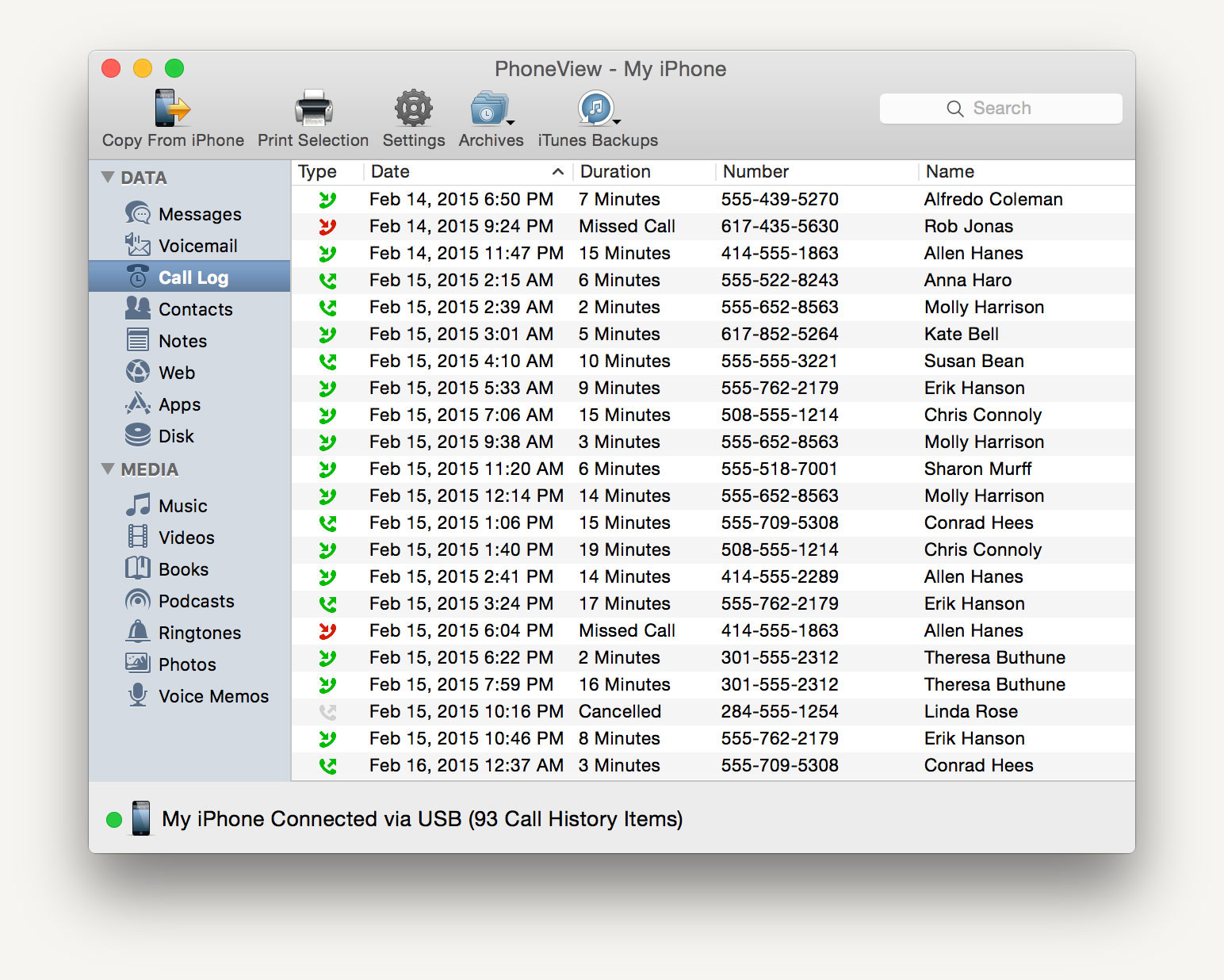
Task: Select the Call Log tab
Action: coord(193,278)
